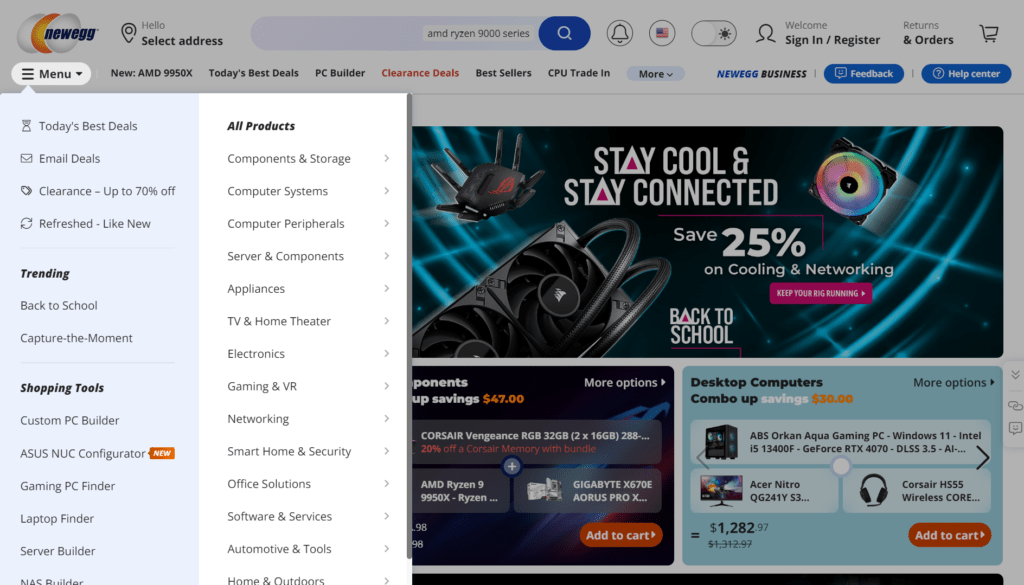Expand TV & Home Theater chevron
The width and height of the screenshot is (1024, 585).
(x=387, y=321)
